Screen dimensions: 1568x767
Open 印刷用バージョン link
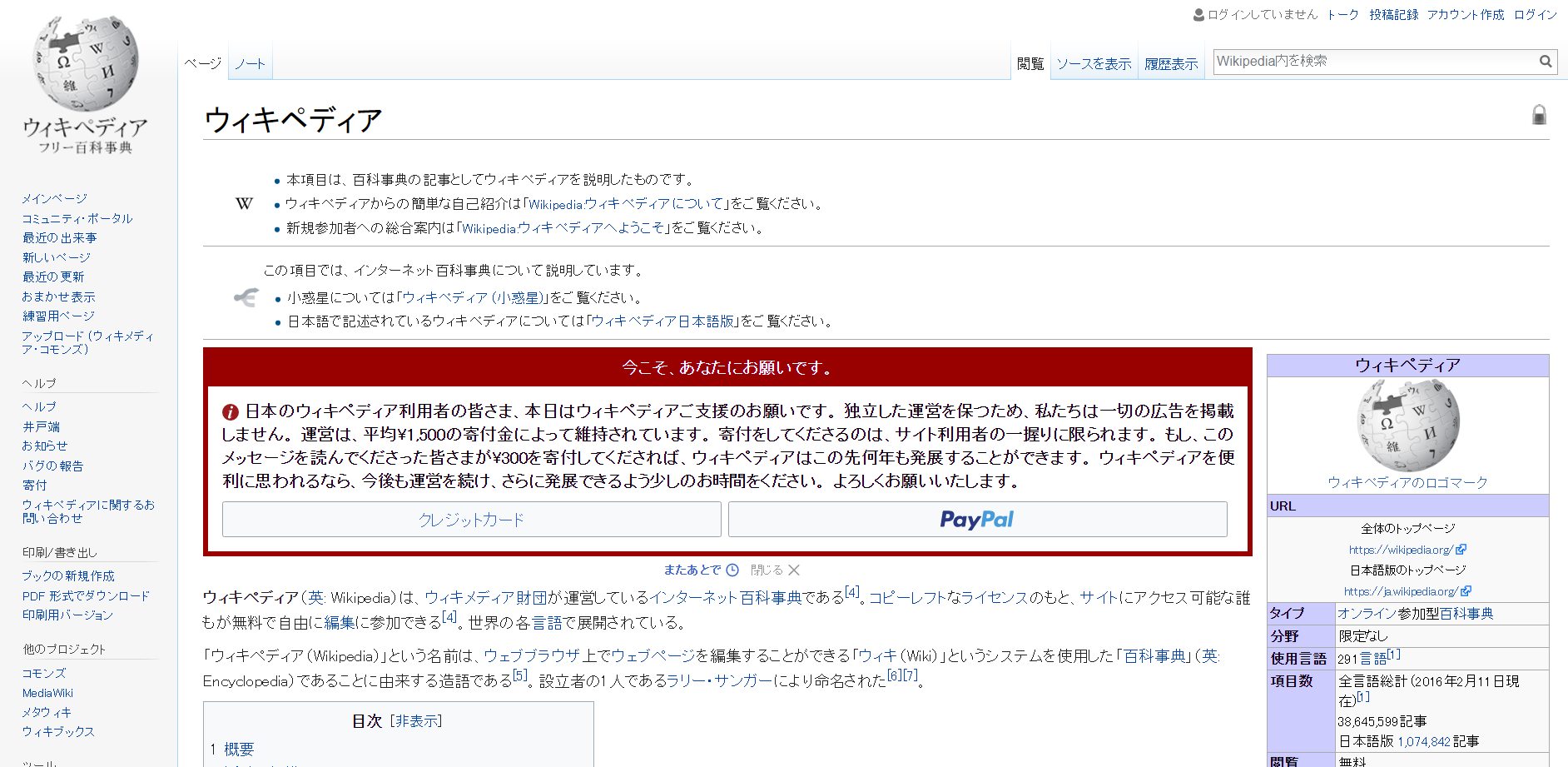[67, 615]
